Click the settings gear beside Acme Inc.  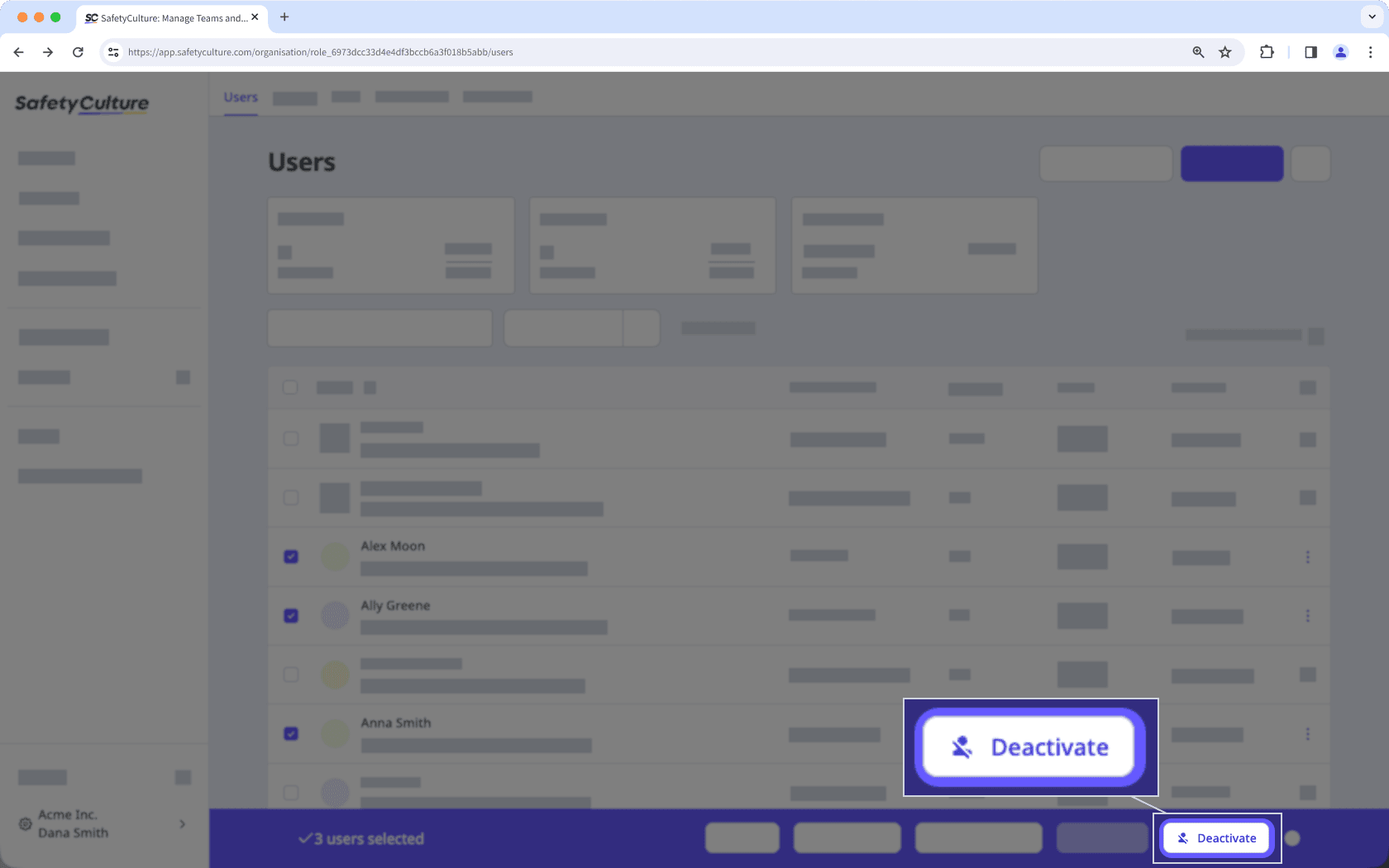point(25,823)
